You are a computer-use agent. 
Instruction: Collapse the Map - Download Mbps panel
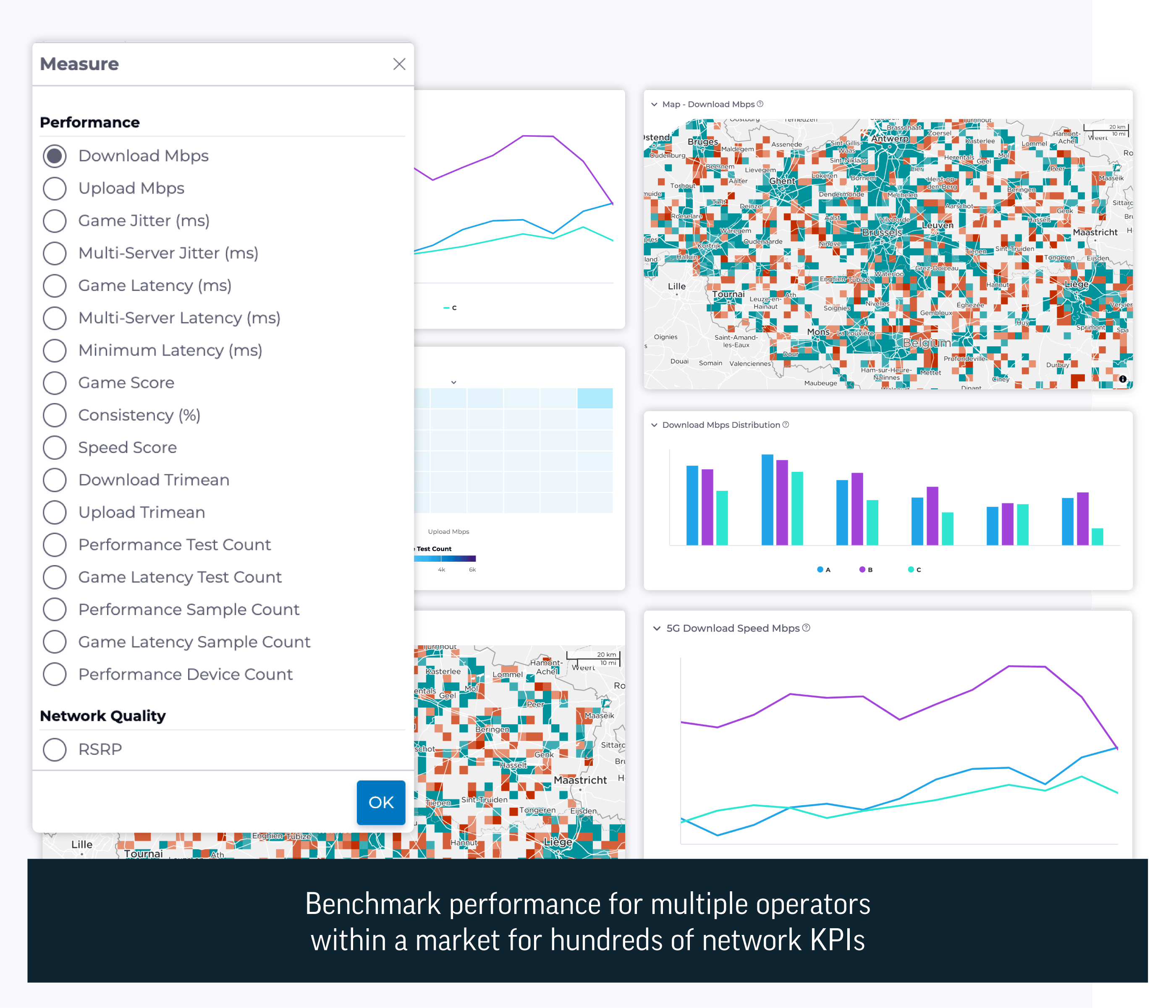pos(654,104)
